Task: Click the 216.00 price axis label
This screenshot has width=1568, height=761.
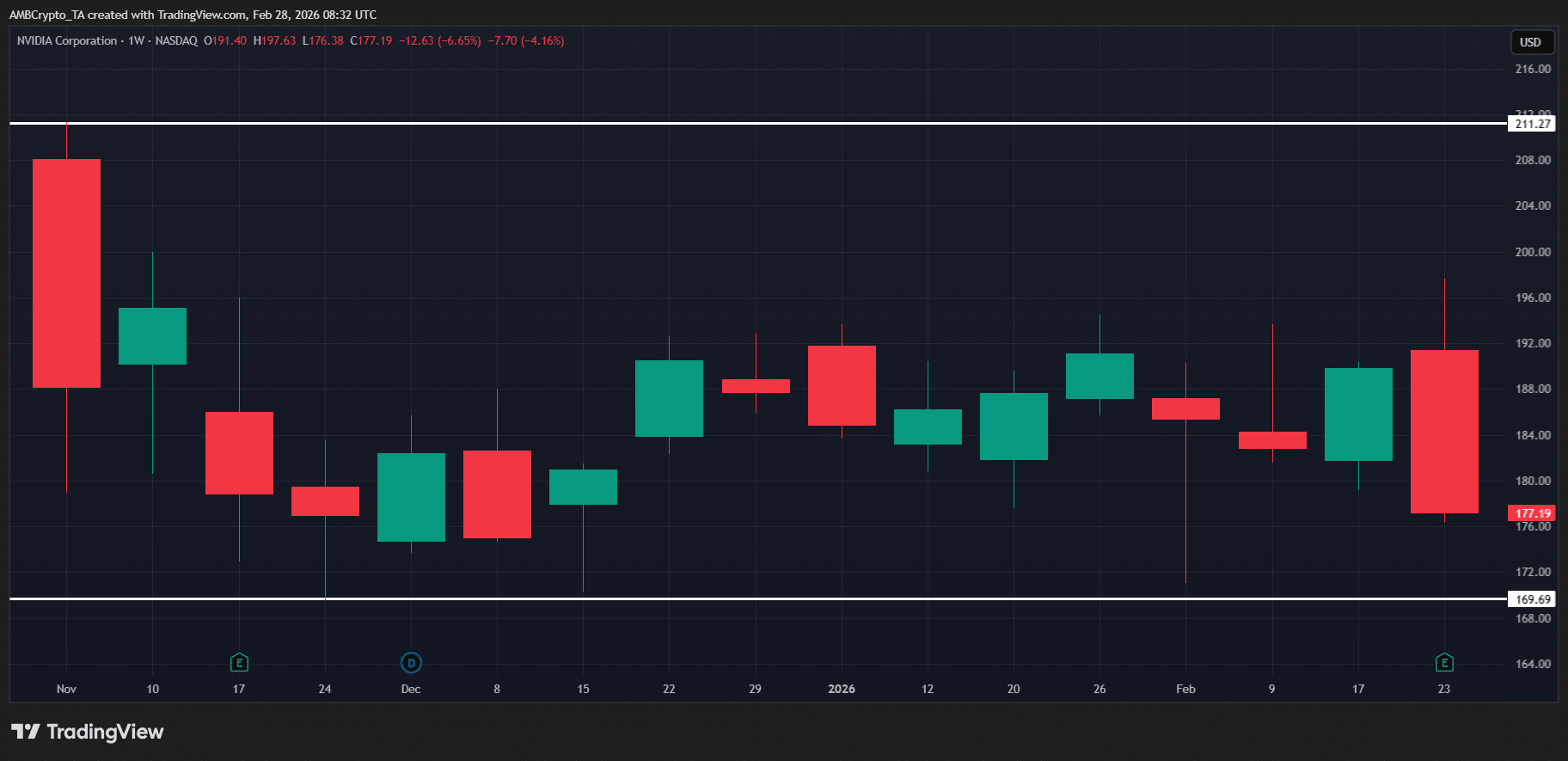Action: (x=1533, y=69)
